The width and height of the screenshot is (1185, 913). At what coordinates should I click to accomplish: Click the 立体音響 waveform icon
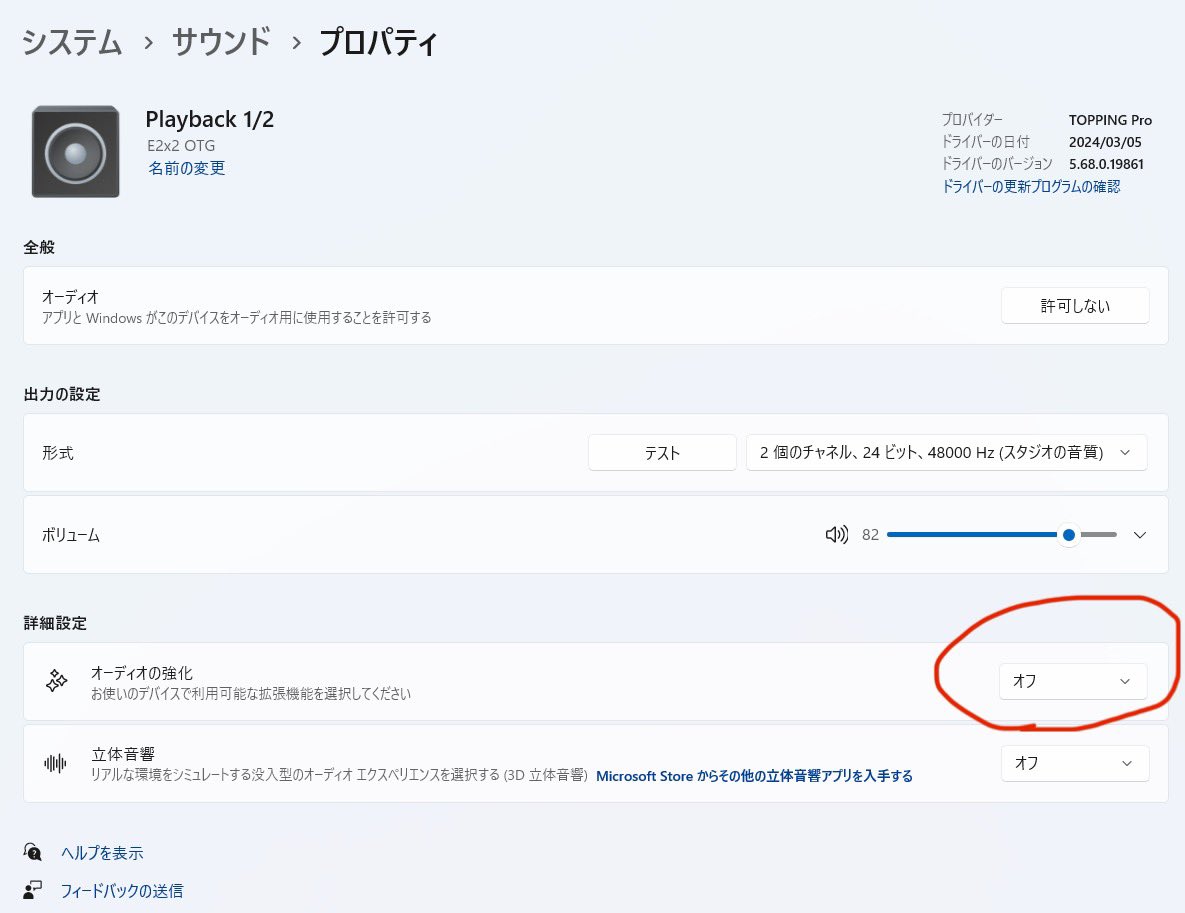click(x=55, y=763)
